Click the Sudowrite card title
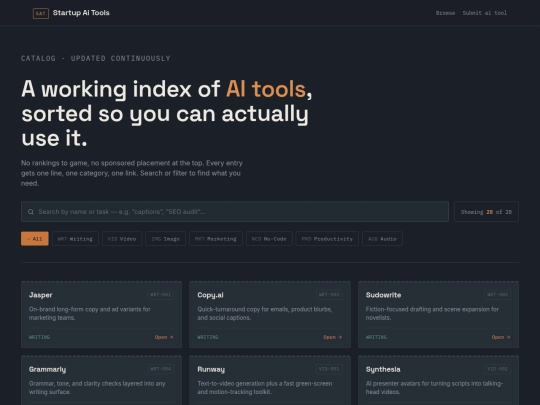 [x=383, y=295]
